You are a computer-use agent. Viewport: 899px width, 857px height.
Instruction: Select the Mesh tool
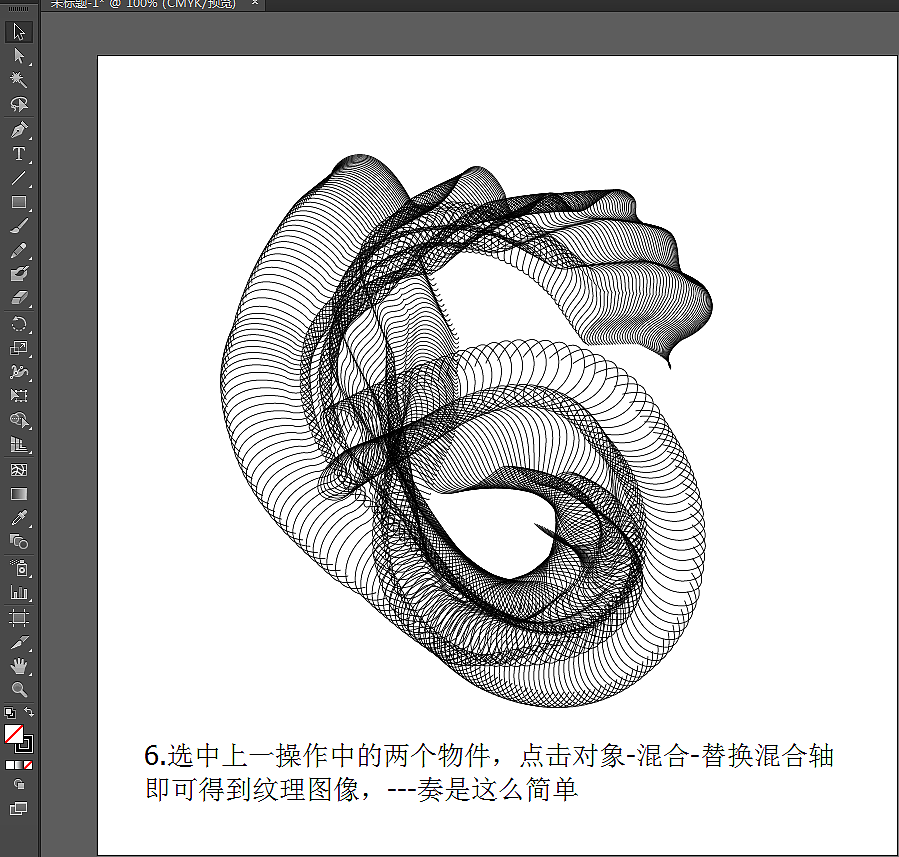pyautogui.click(x=18, y=470)
